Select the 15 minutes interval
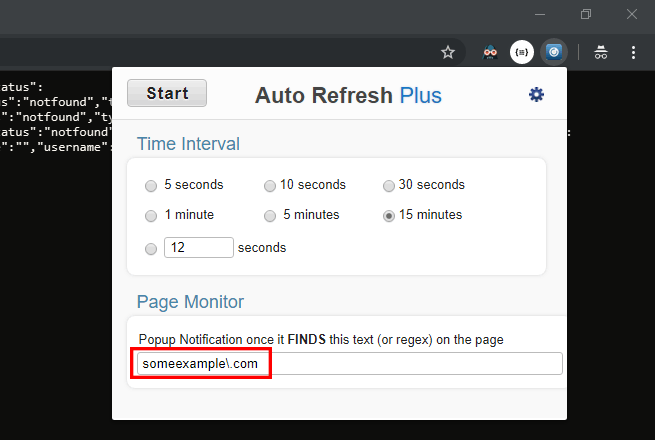The width and height of the screenshot is (655, 440). click(x=389, y=216)
